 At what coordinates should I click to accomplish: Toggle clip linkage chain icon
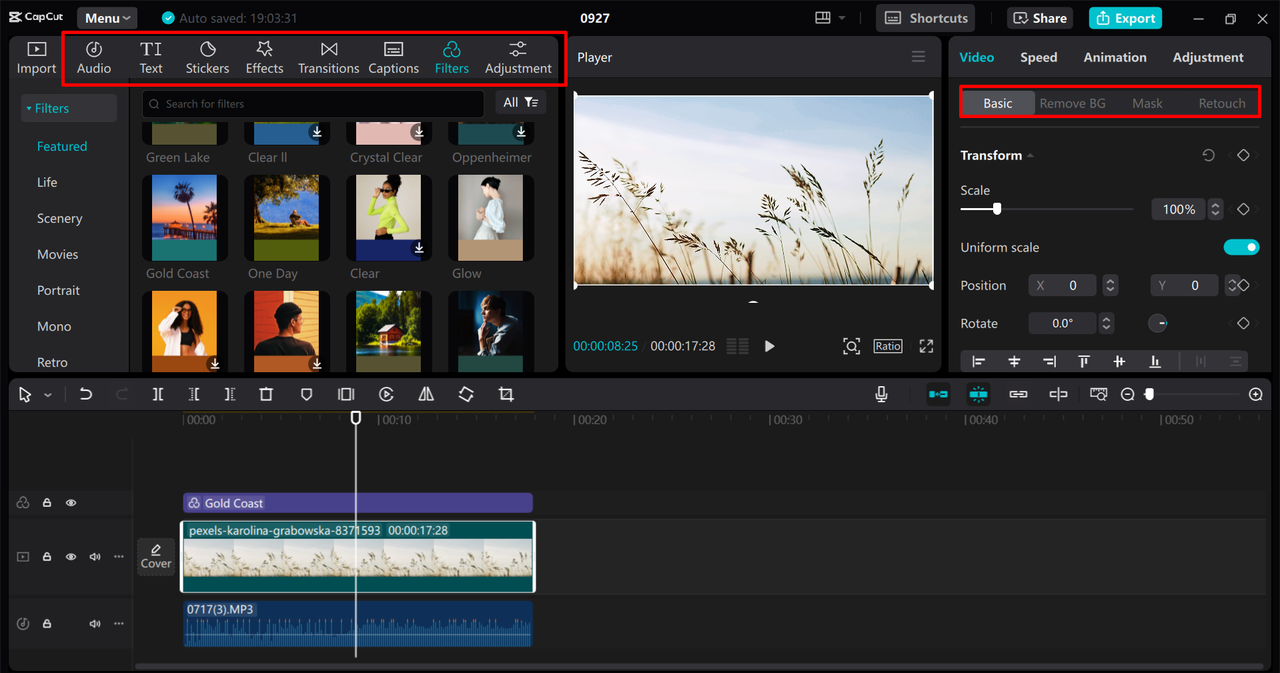click(1018, 395)
